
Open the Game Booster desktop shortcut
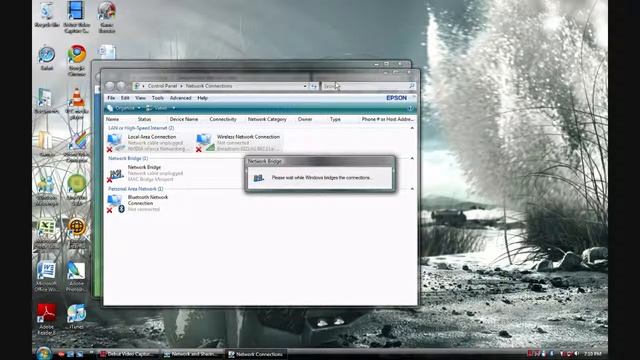pos(107,16)
